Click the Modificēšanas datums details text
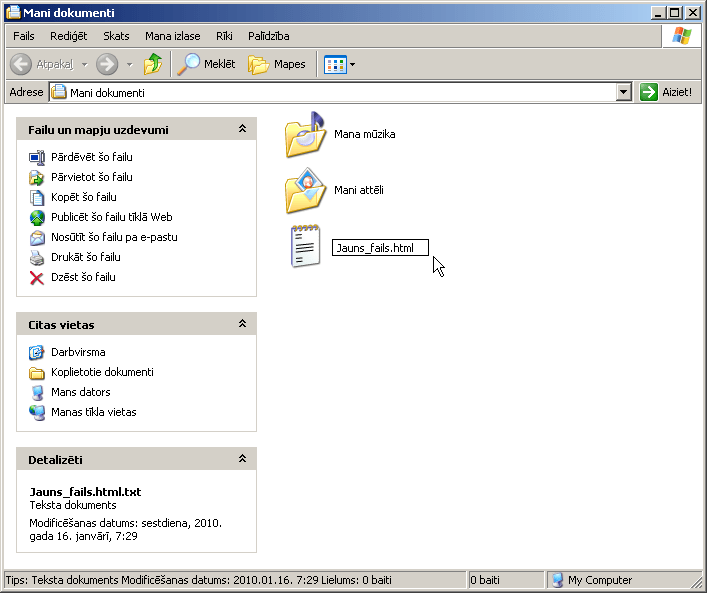The width and height of the screenshot is (707, 593). [125, 529]
